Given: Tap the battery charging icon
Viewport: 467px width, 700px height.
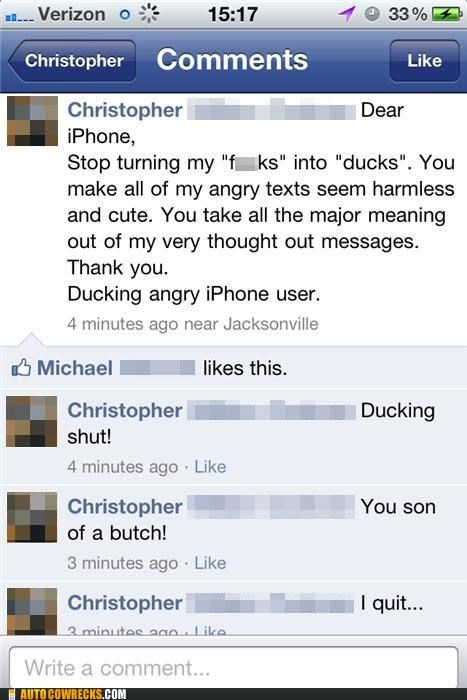Looking at the screenshot, I should point(447,14).
